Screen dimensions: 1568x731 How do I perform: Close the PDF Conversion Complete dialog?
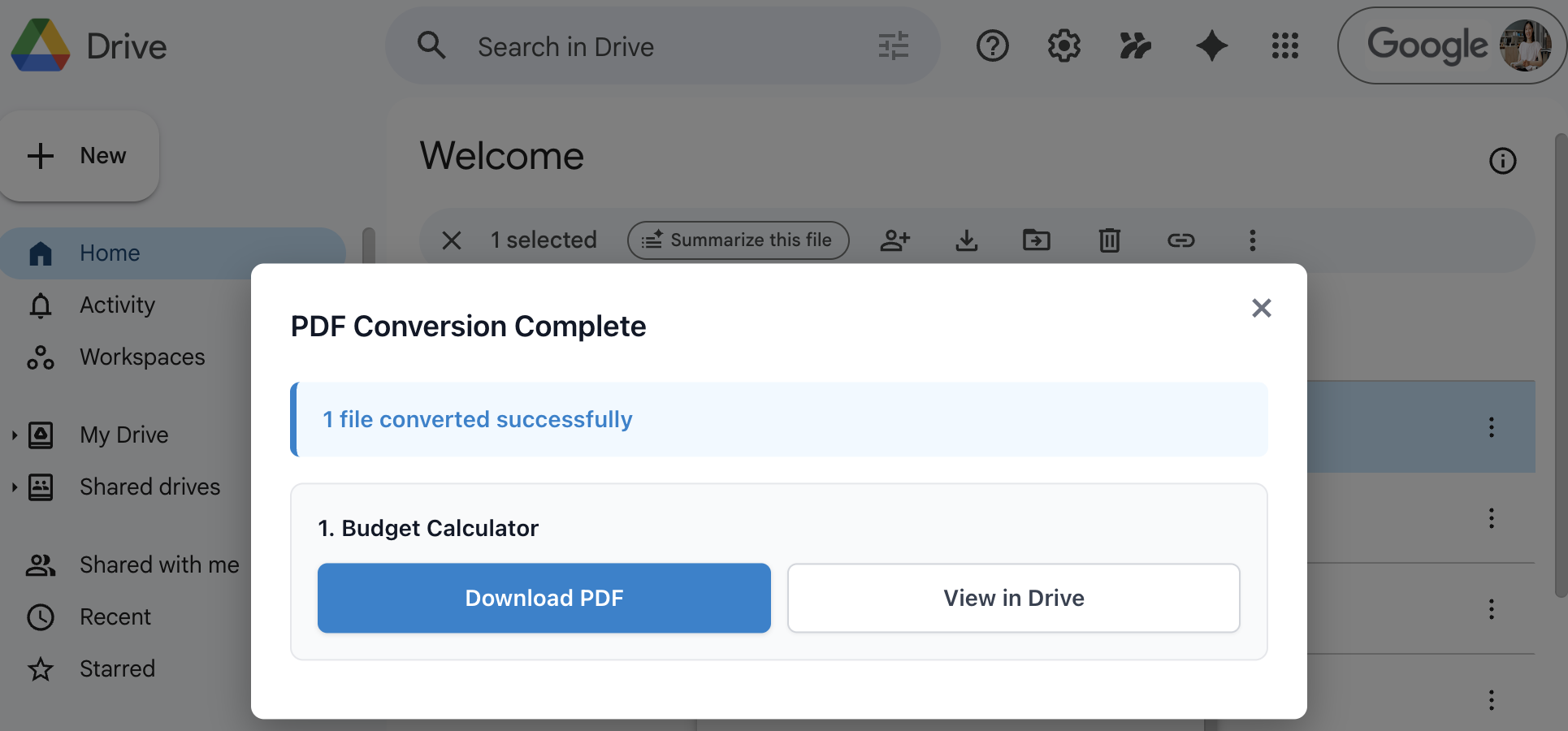(1261, 308)
